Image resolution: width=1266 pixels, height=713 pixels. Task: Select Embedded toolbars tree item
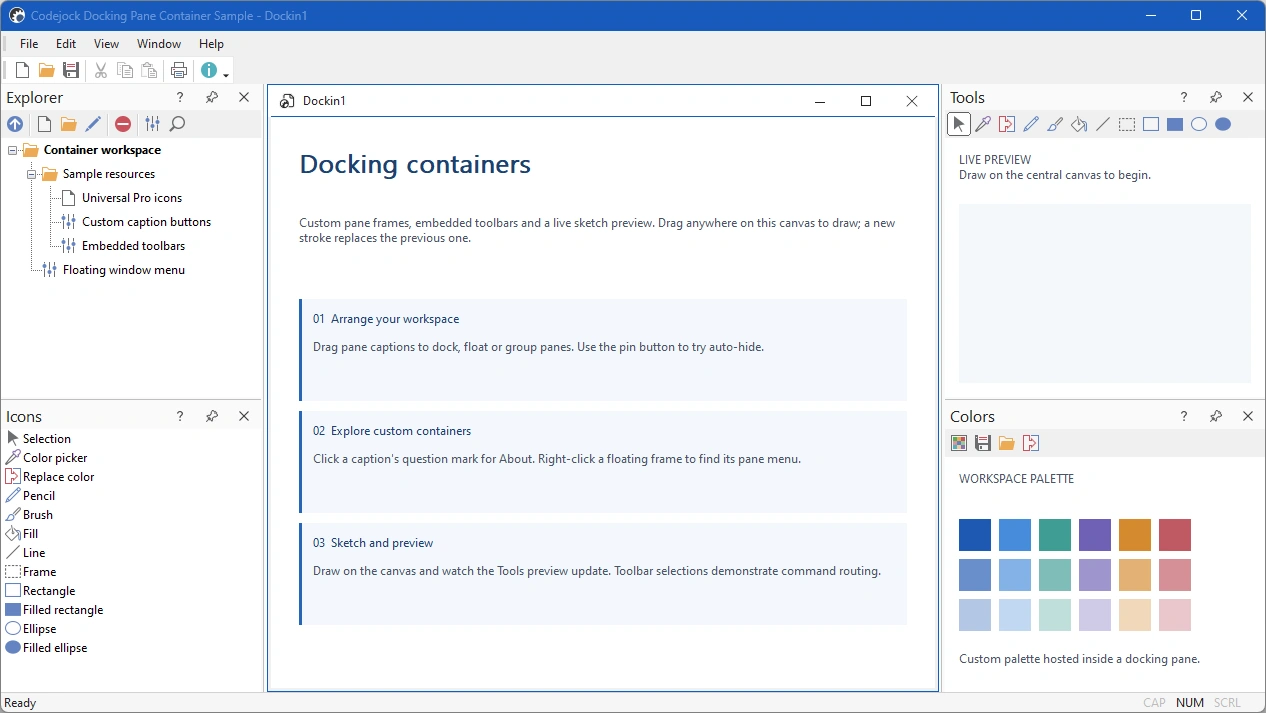pyautogui.click(x=133, y=246)
